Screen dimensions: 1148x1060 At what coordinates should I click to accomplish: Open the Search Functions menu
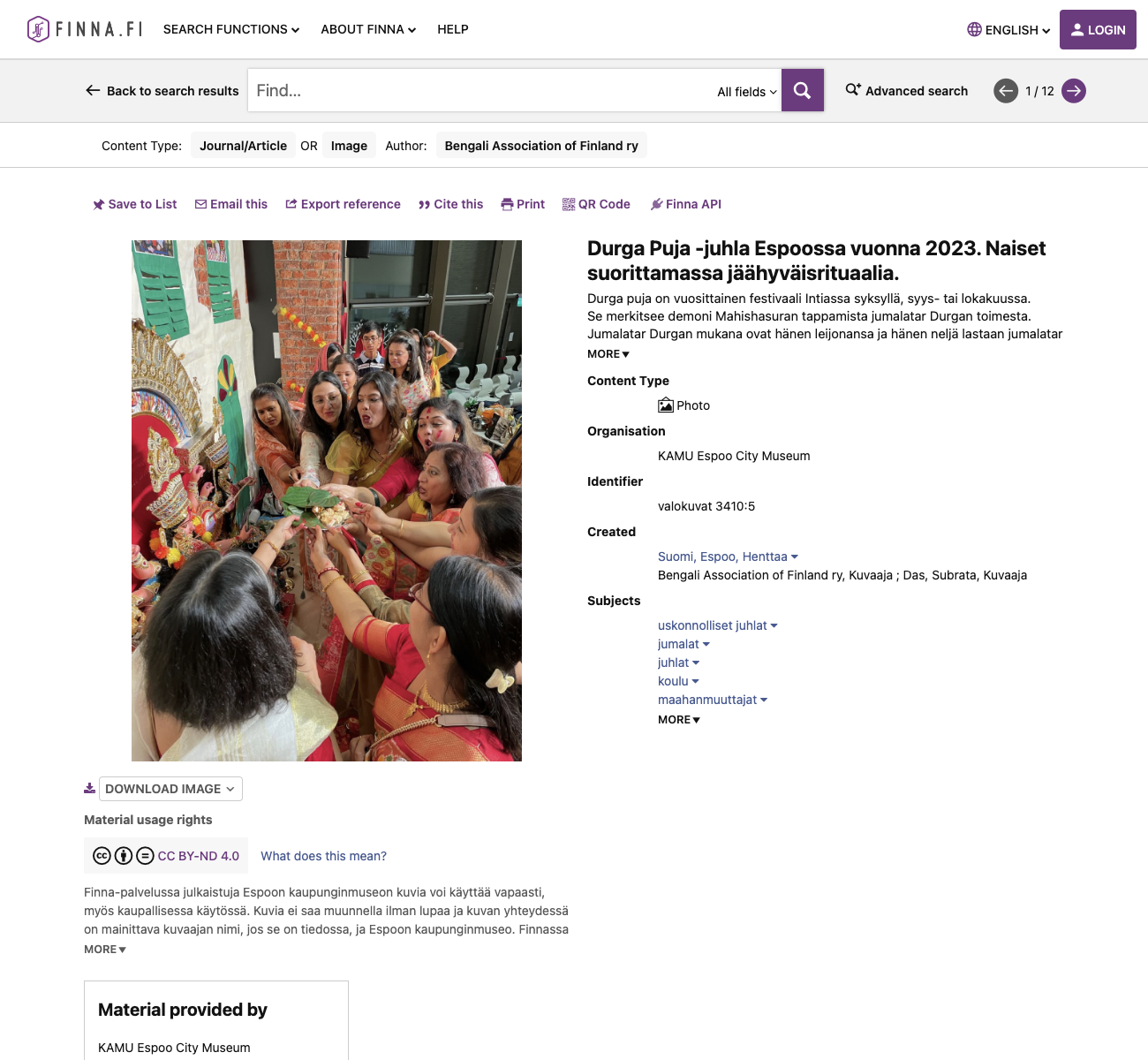click(x=231, y=29)
